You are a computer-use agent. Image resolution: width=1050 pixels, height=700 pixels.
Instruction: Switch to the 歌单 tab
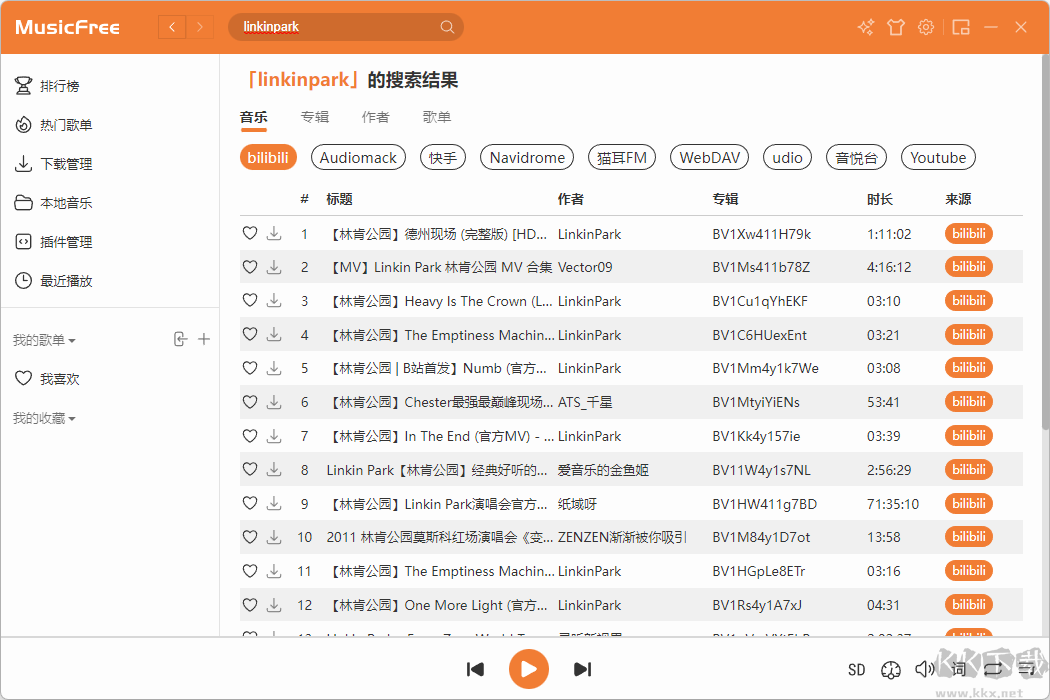point(437,117)
